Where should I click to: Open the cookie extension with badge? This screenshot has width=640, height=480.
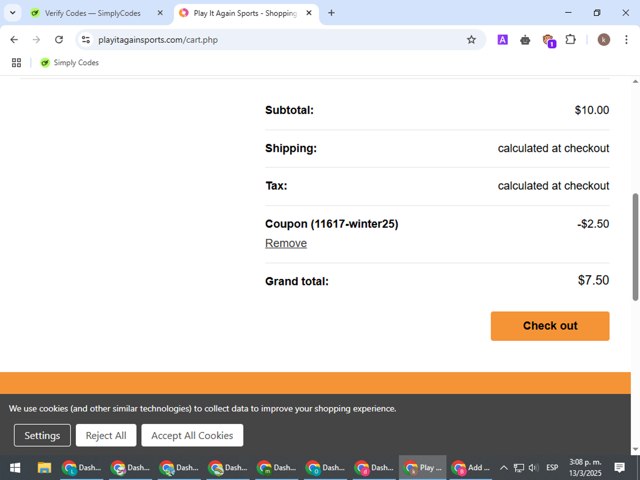click(549, 40)
